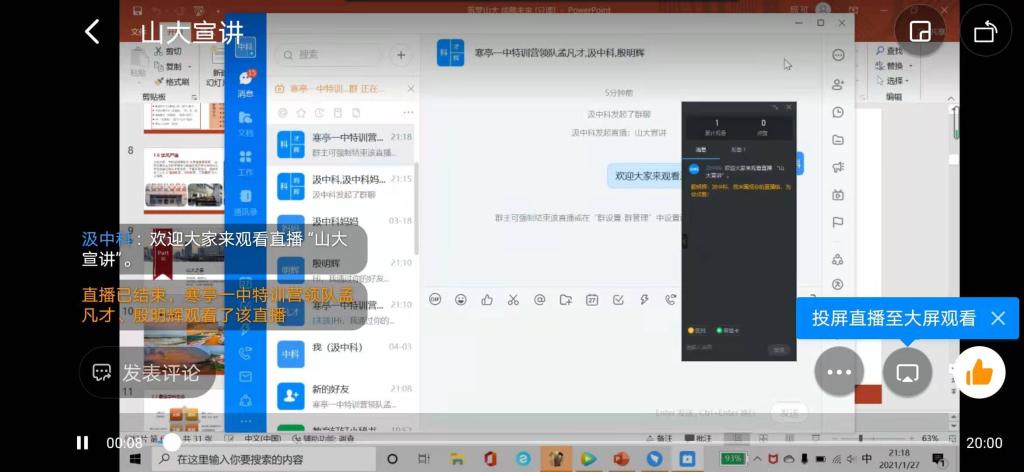Seek with the video progress knob
Viewport: 1024px width, 472px height.
(171, 442)
